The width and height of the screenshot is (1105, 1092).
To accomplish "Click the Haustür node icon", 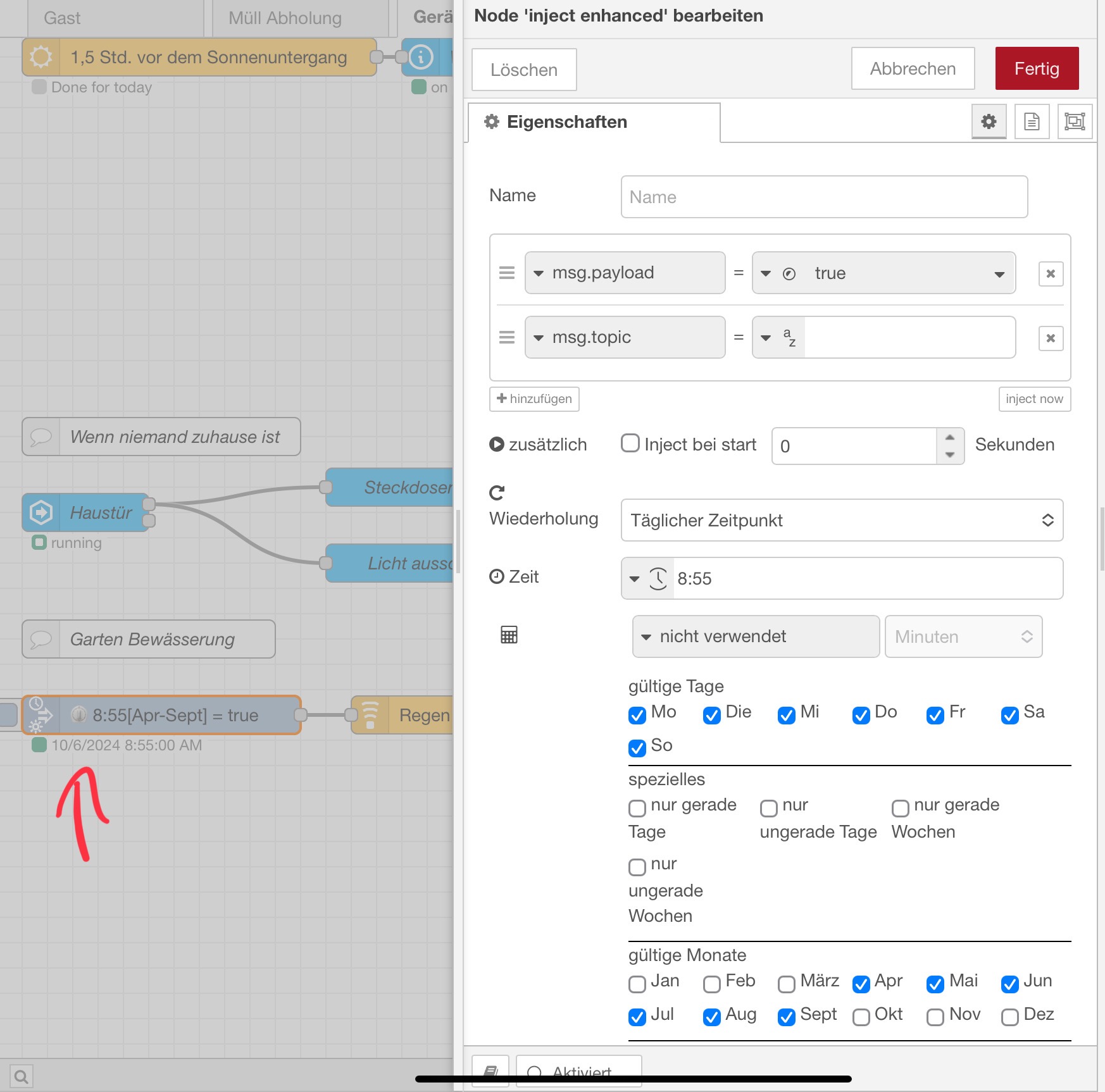I will [x=41, y=512].
